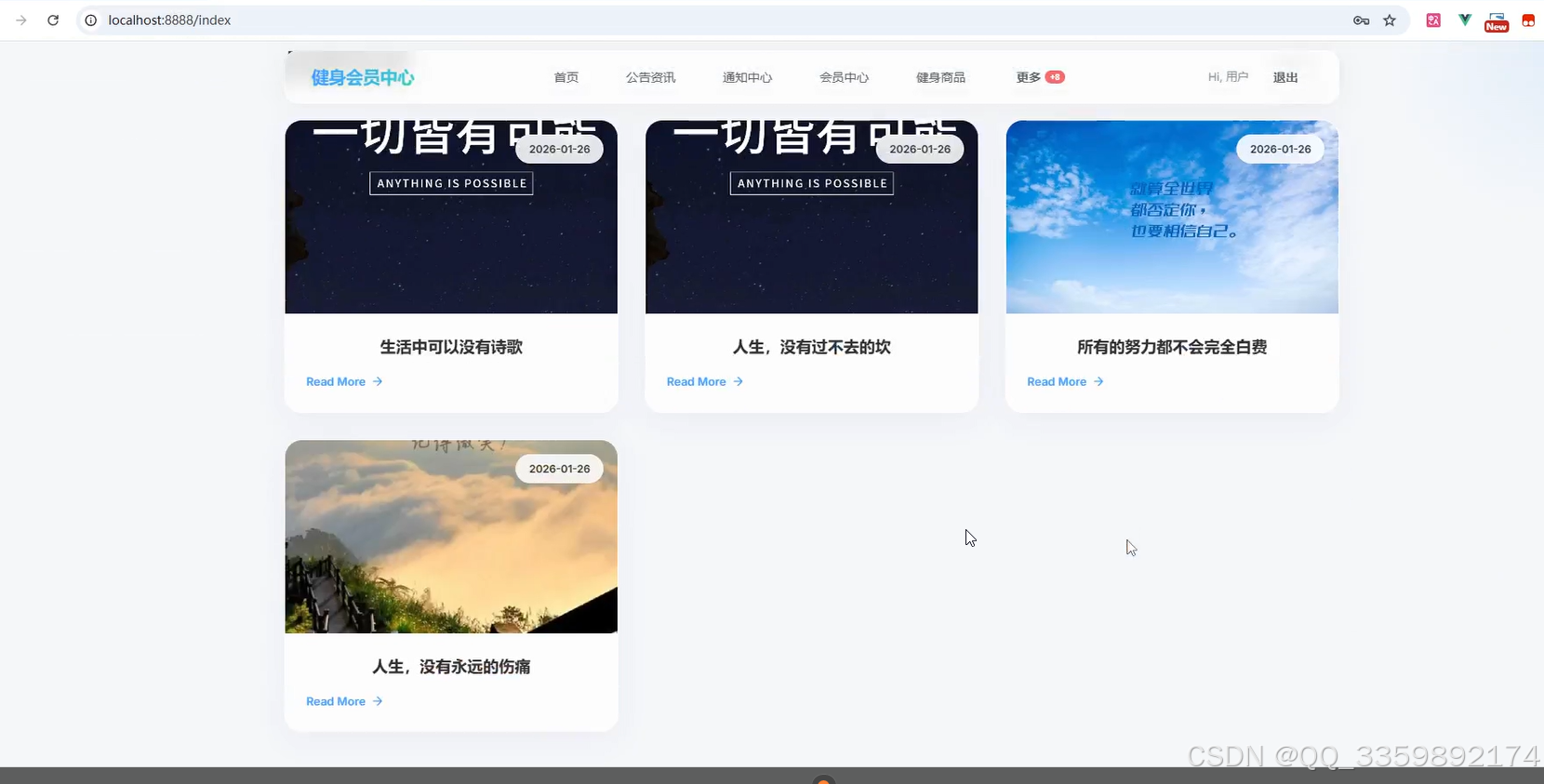Image resolution: width=1544 pixels, height=784 pixels.
Task: Log out with 退出 button
Action: tap(1285, 77)
